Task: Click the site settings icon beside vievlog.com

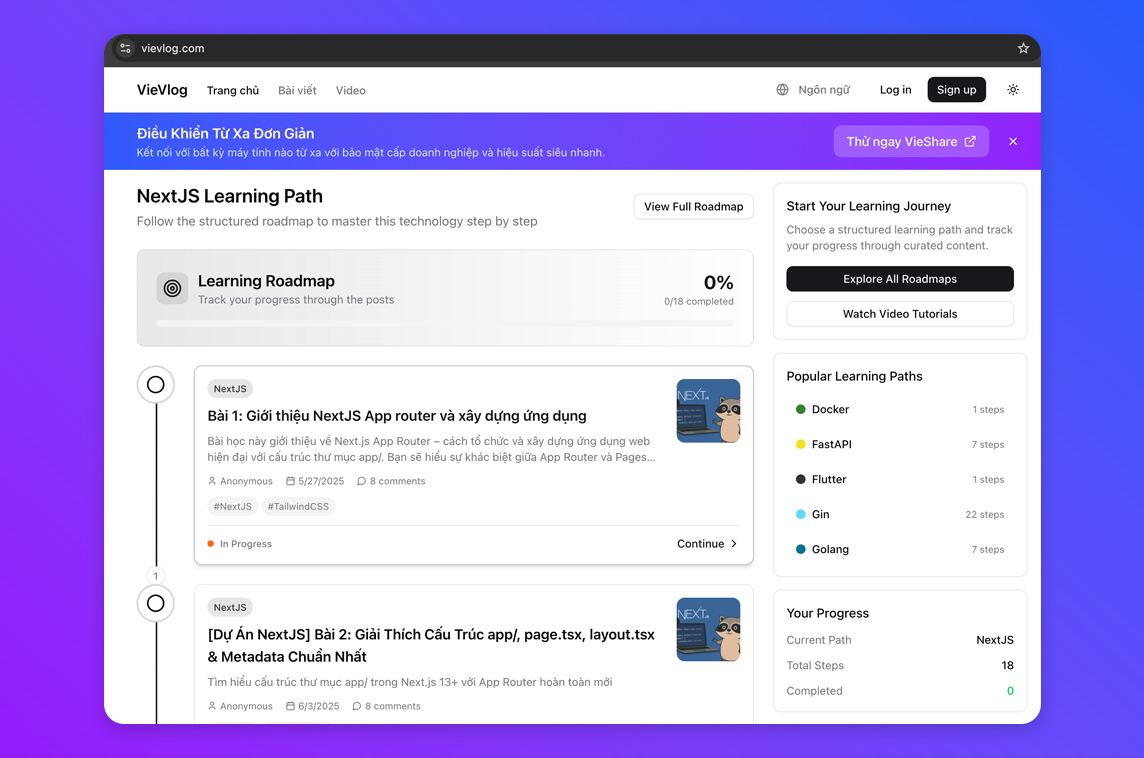Action: click(x=125, y=48)
